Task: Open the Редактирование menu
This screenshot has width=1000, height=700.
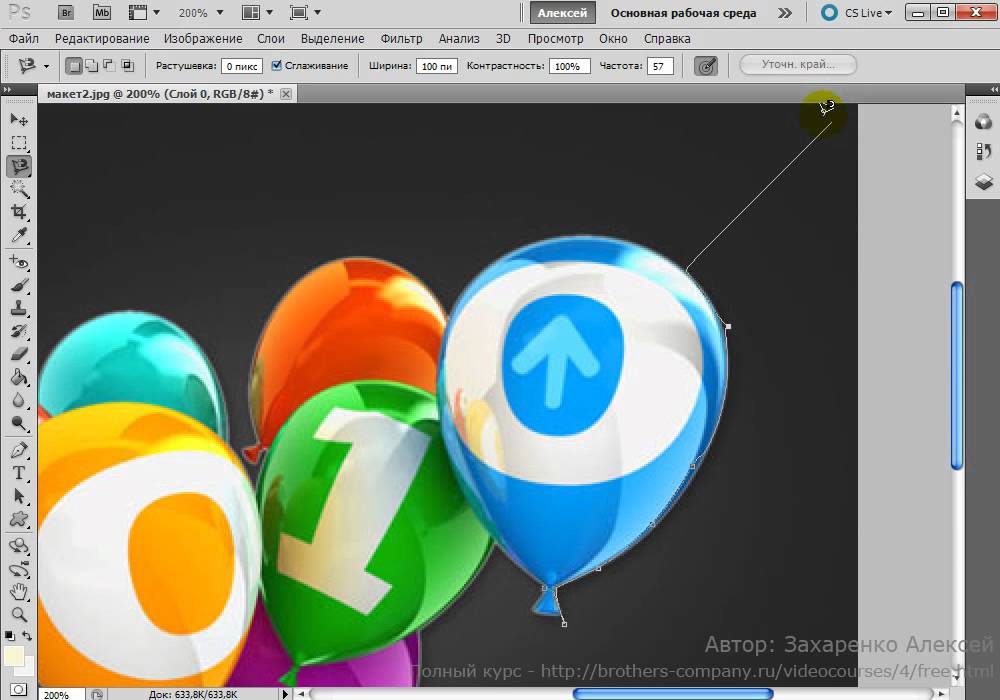Action: click(x=102, y=39)
